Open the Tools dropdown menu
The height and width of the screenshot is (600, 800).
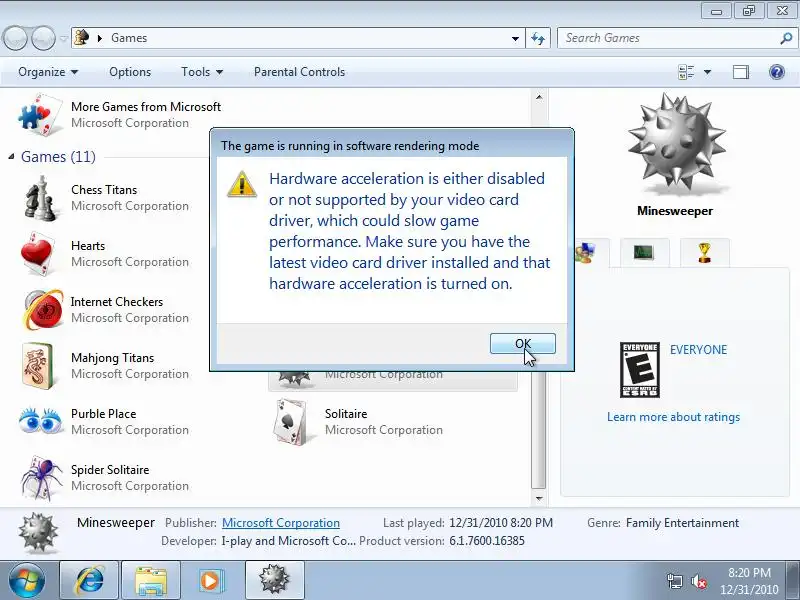[202, 72]
